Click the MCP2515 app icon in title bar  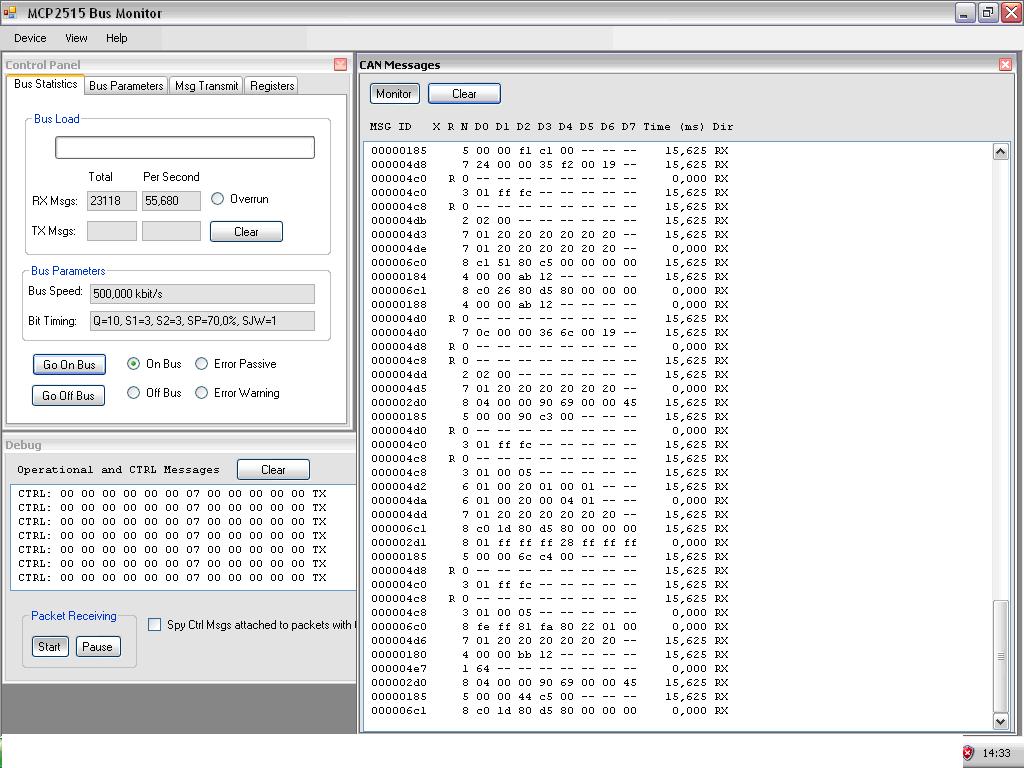pos(9,12)
